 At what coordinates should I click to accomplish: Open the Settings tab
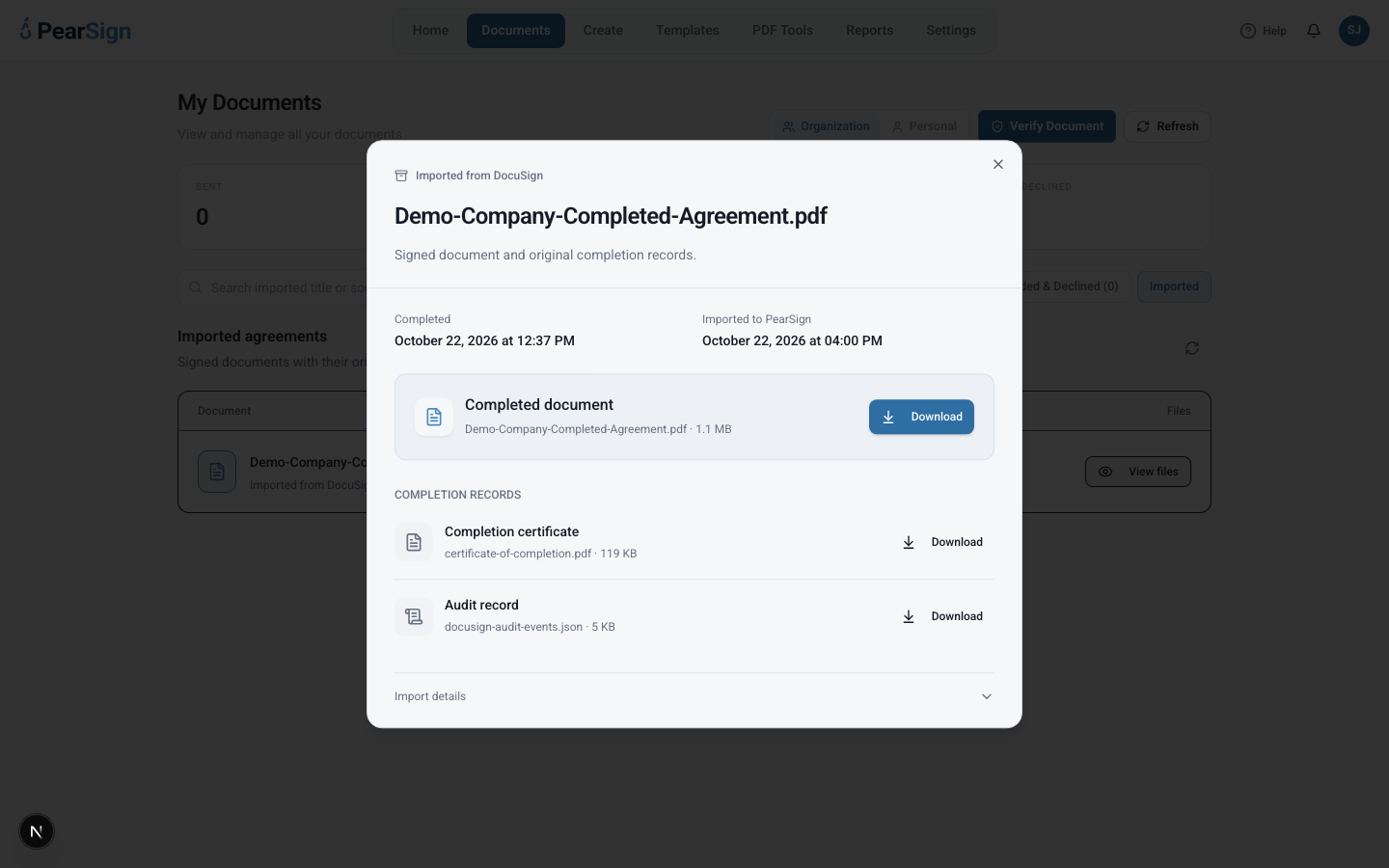[951, 31]
